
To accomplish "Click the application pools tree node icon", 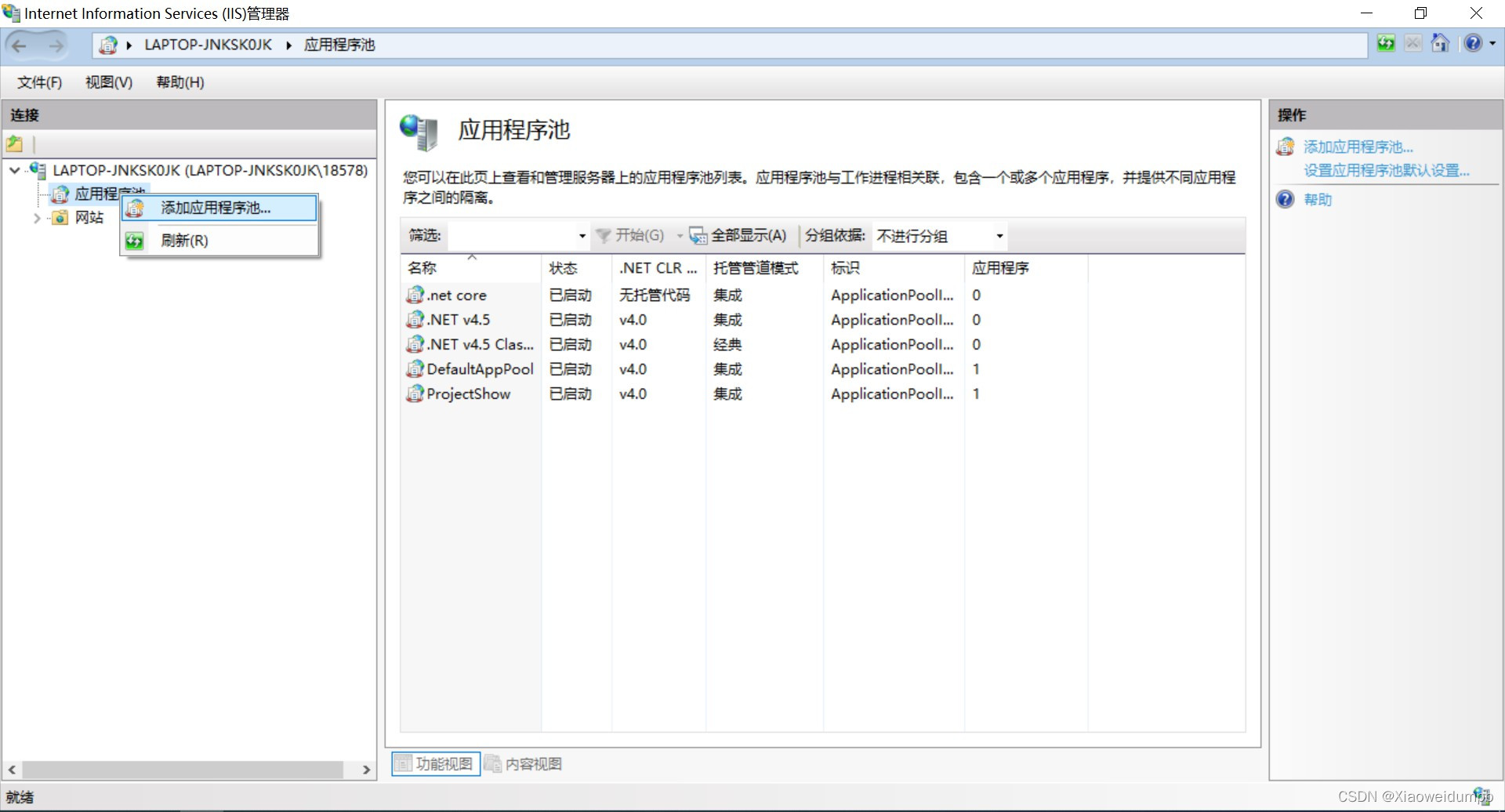I will (x=60, y=194).
